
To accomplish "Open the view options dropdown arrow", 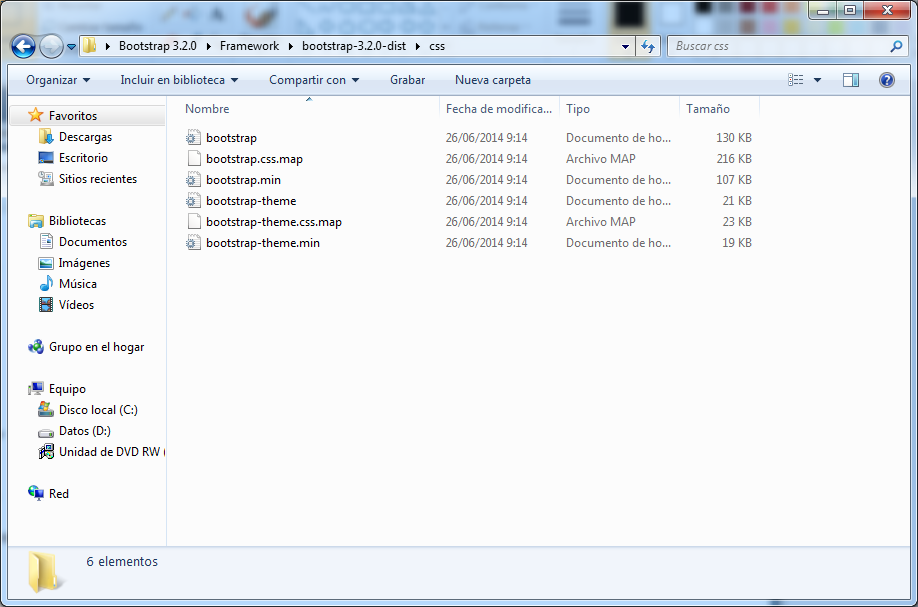I will (817, 80).
